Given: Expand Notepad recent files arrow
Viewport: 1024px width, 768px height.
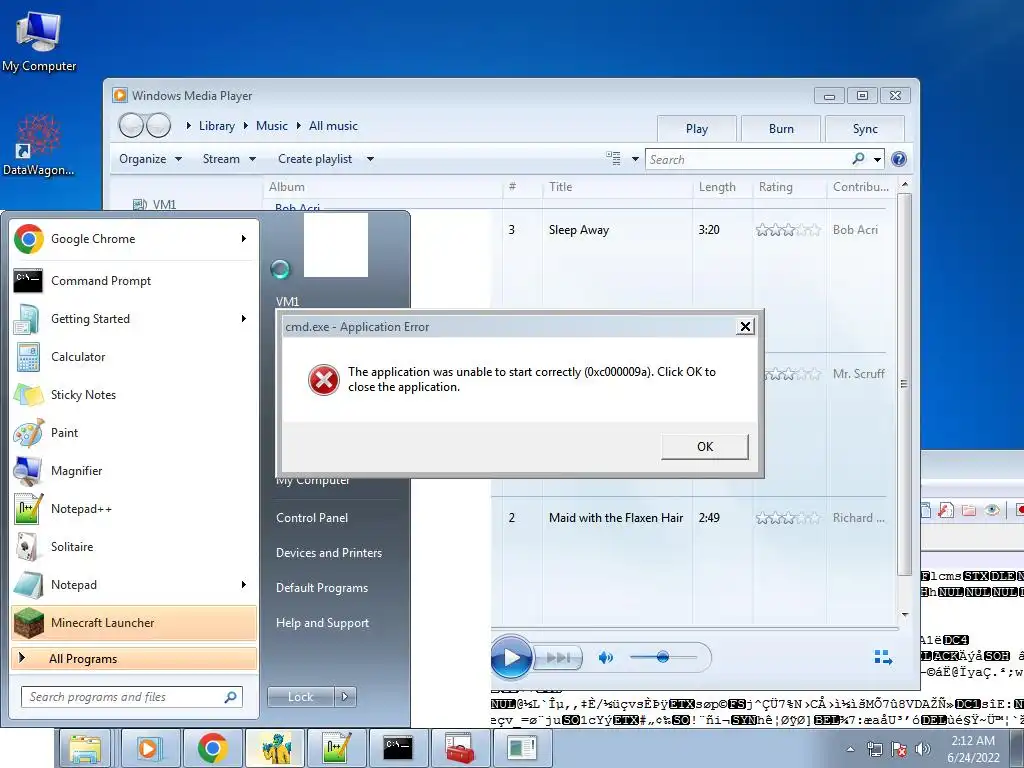Looking at the screenshot, I should click(x=244, y=584).
